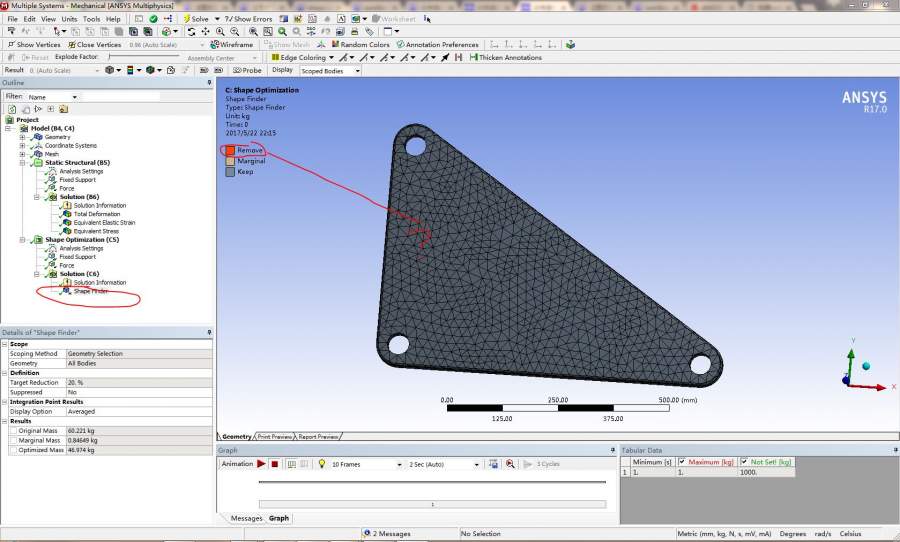
Task: Click the Keep legend color swatch
Action: 230,172
